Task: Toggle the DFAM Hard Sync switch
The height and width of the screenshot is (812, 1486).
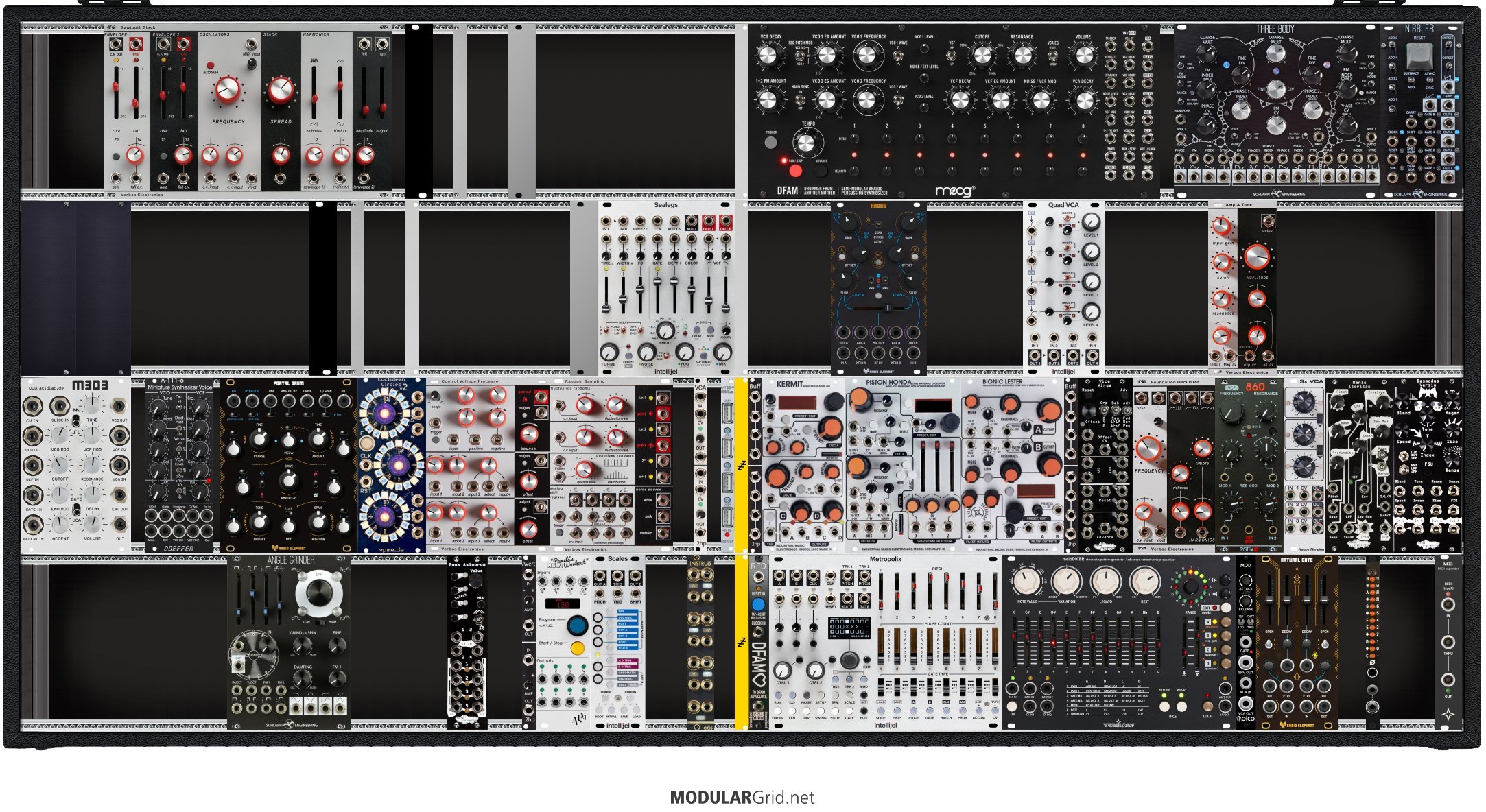Action: tap(800, 100)
